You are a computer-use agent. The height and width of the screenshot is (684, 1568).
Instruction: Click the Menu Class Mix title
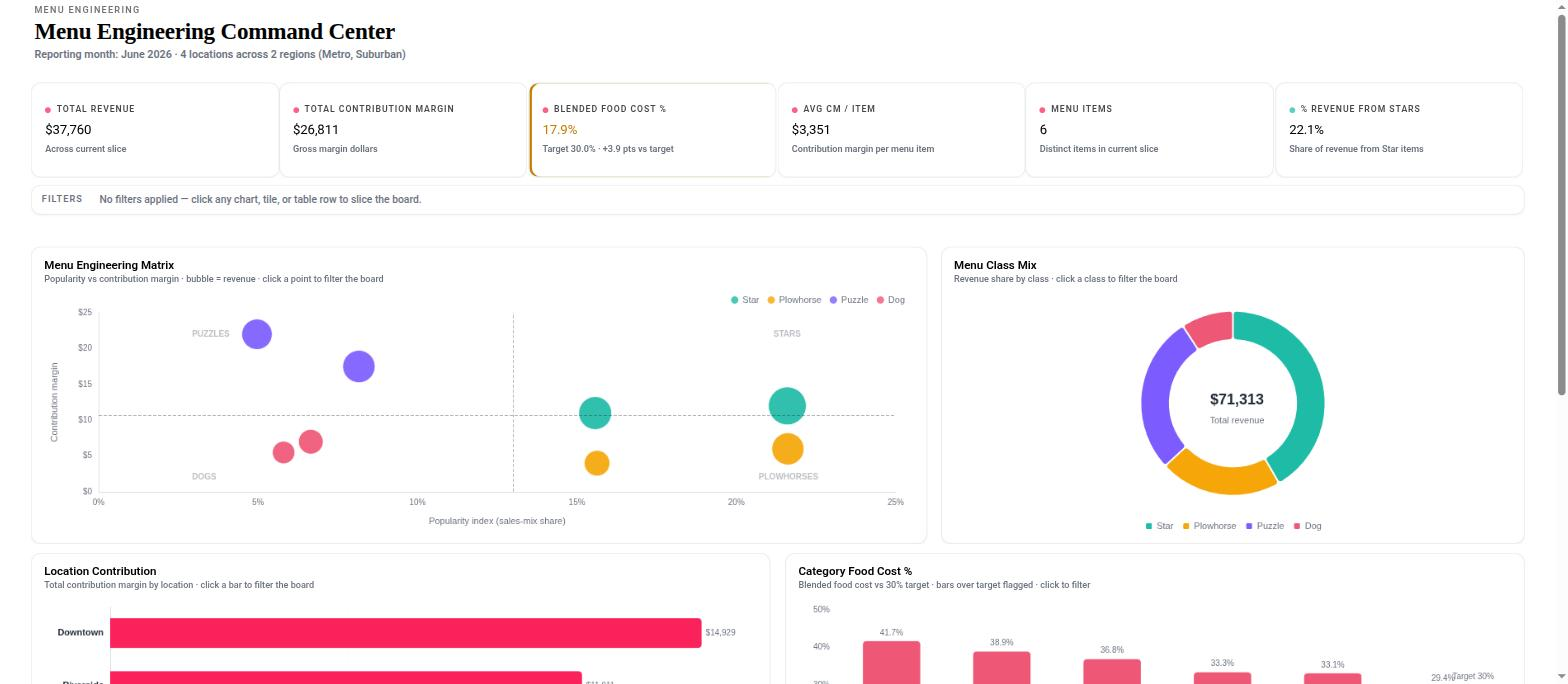point(995,265)
